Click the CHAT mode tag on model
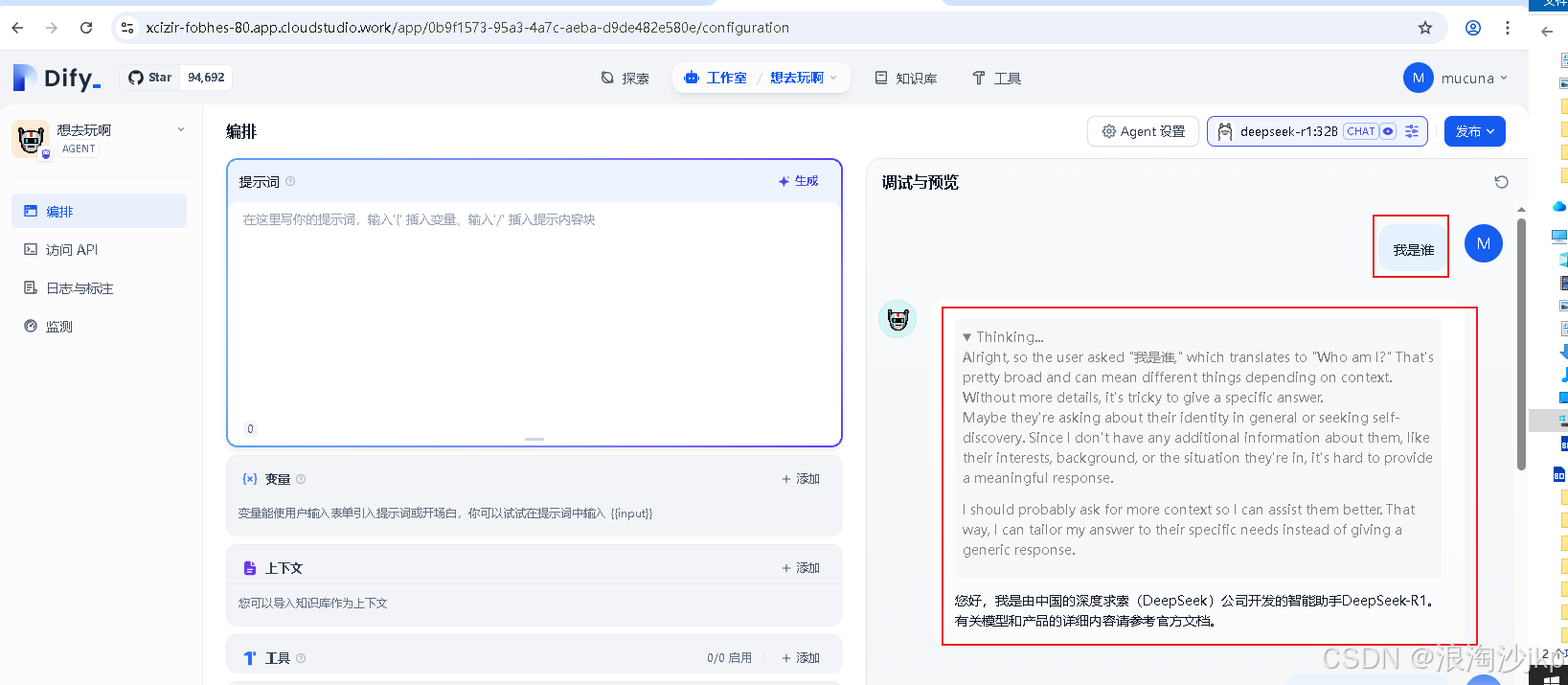Screen dimensions: 1568x685 pyautogui.click(x=1361, y=131)
